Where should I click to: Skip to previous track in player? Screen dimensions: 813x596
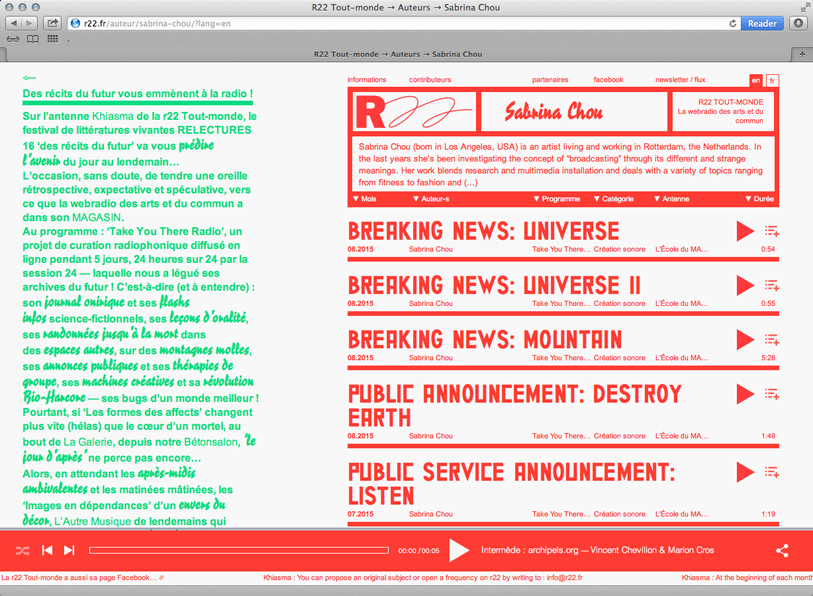point(47,550)
